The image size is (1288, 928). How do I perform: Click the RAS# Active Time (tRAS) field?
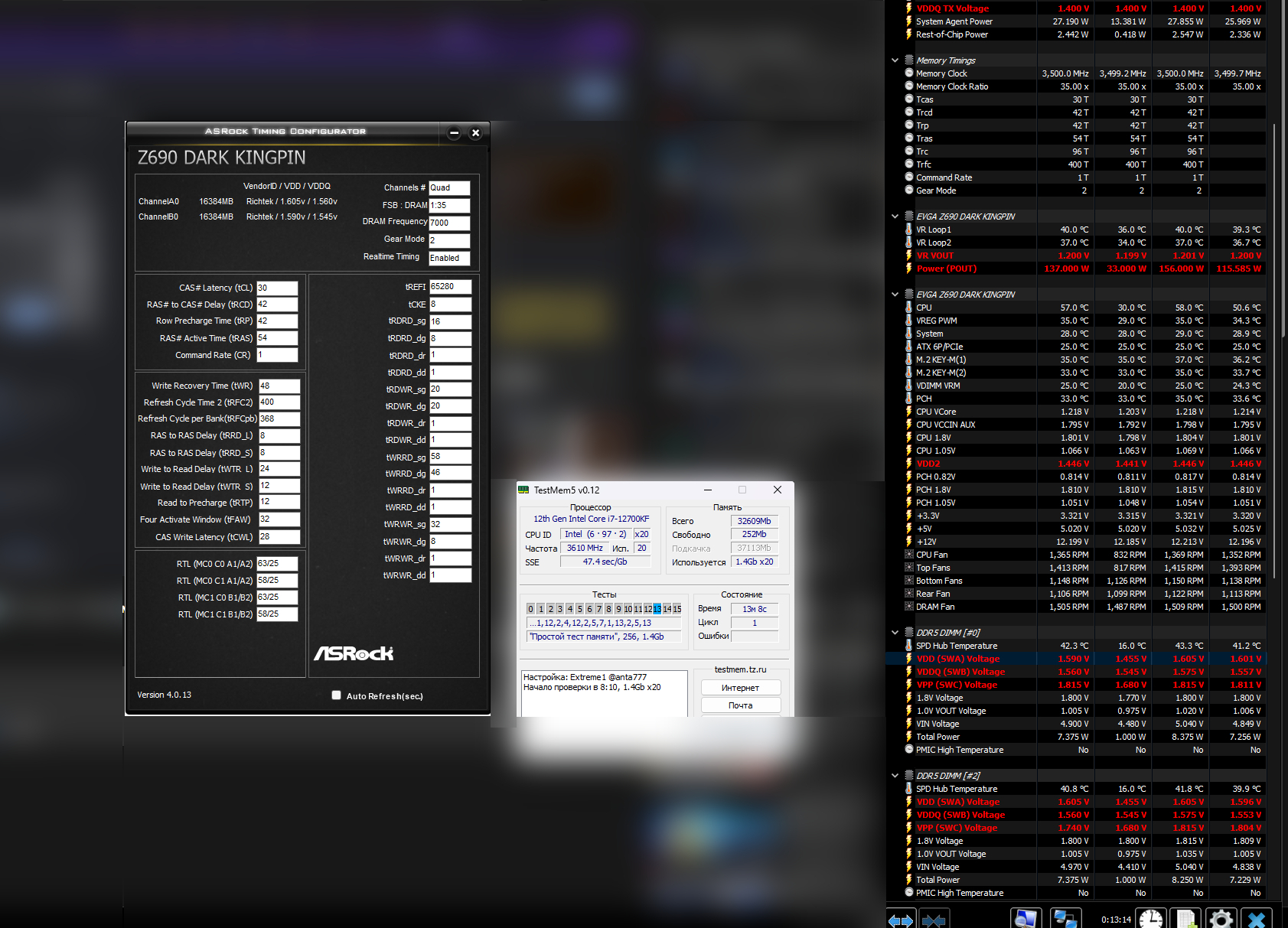277,338
